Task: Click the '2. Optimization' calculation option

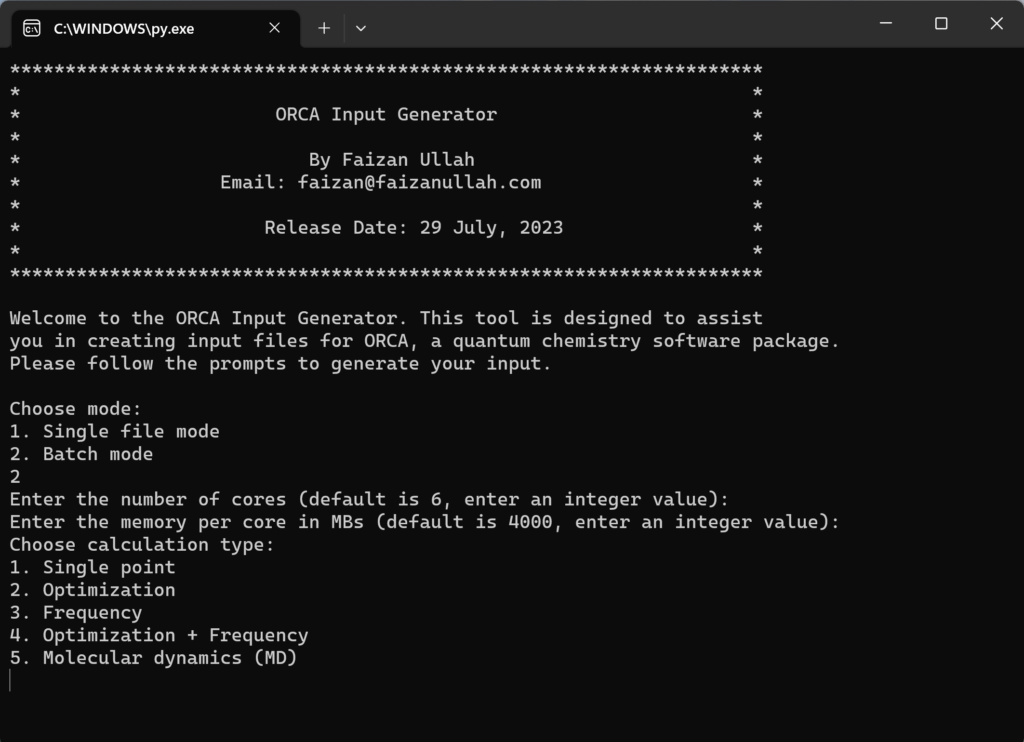Action: (x=92, y=590)
